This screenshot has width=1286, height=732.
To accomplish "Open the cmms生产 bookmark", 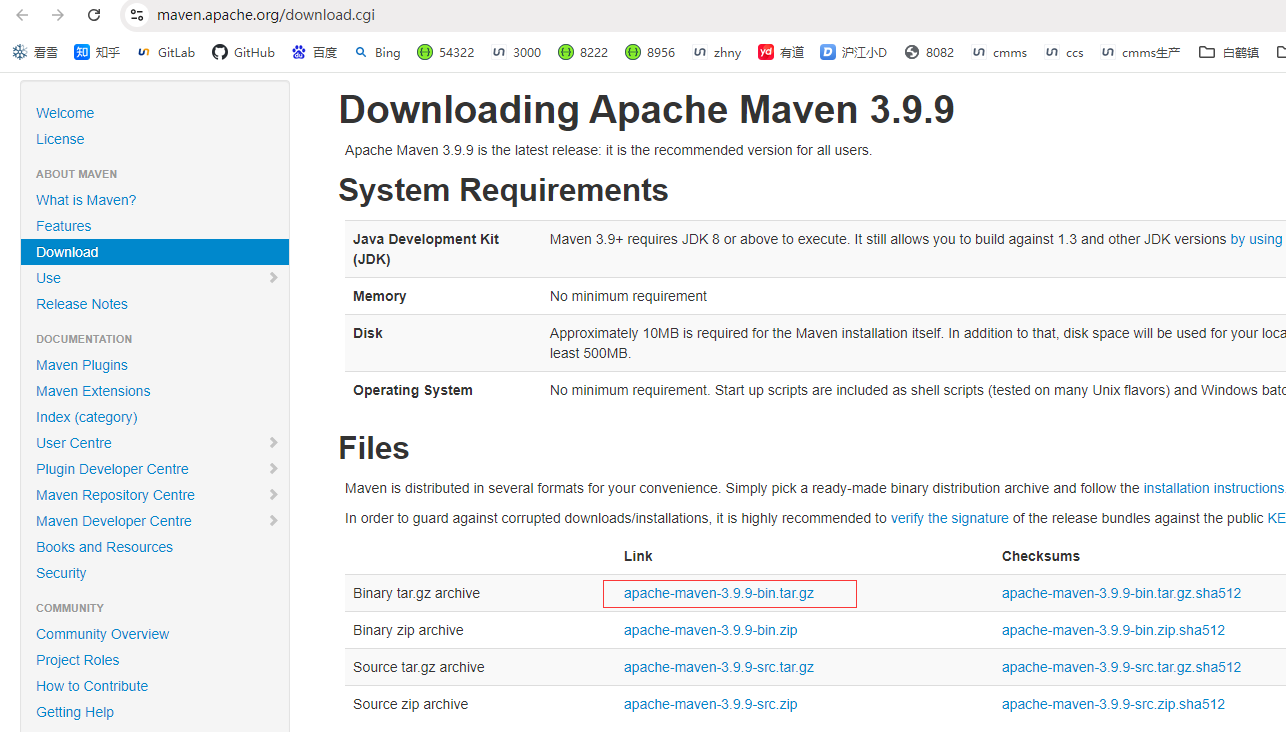I will tap(1140, 52).
